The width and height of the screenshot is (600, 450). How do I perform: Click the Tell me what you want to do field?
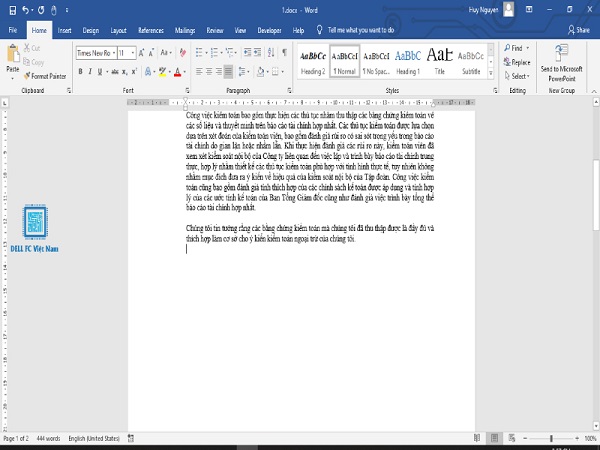(x=360, y=30)
